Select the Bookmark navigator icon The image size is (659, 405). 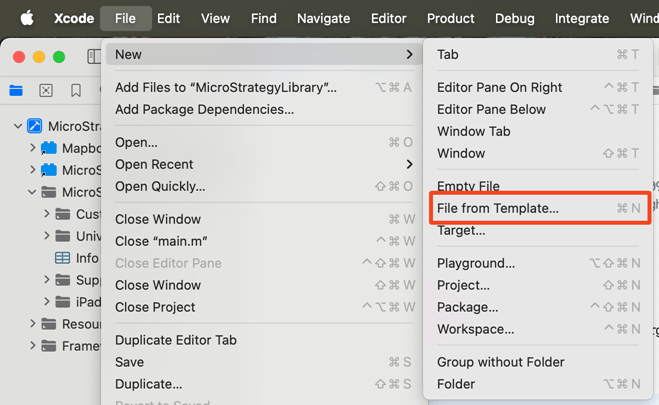pos(76,90)
